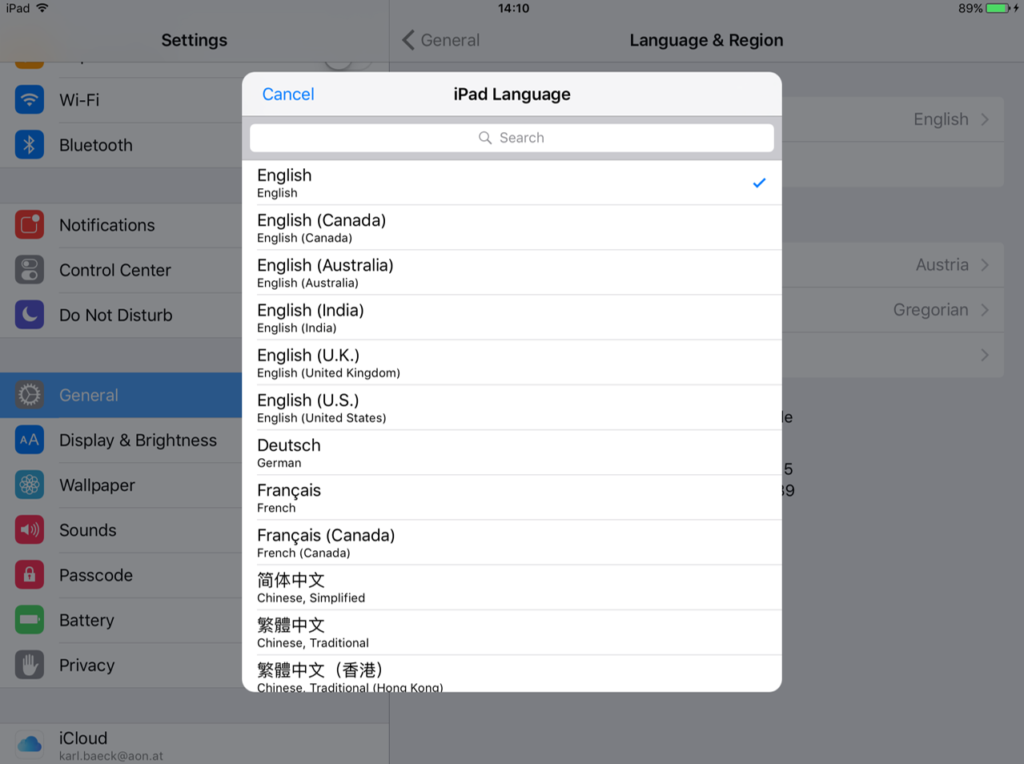Tap the 14:10 clock in status bar
This screenshot has height=764, width=1024.
[x=513, y=8]
